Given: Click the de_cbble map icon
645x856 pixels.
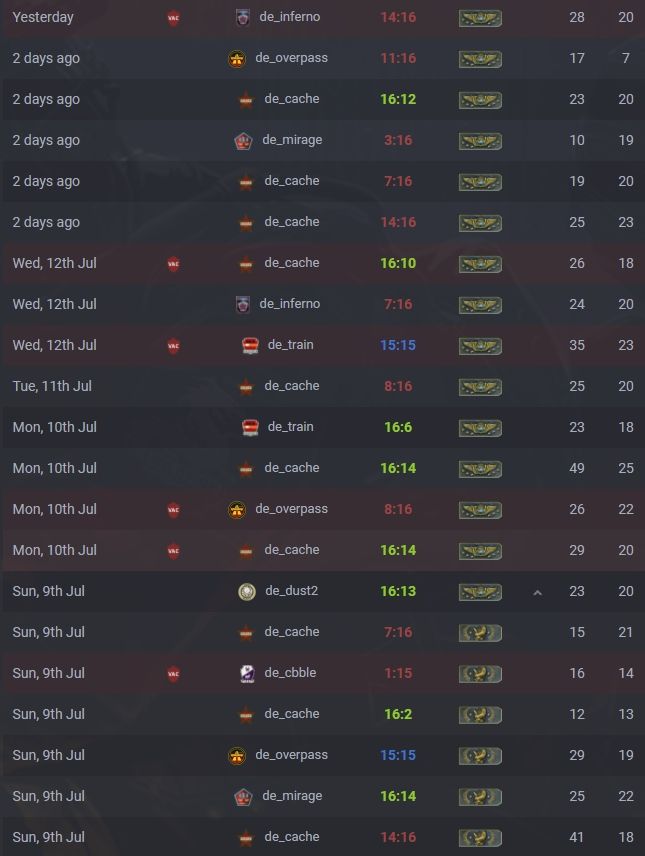Looking at the screenshot, I should (247, 673).
